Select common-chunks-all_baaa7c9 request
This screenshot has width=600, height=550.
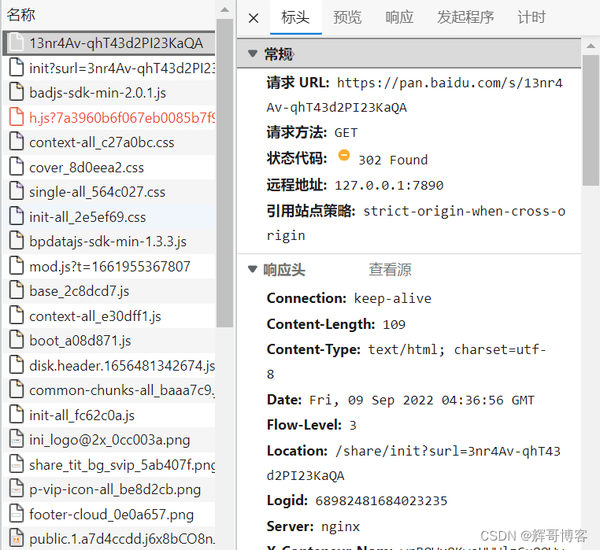[109, 390]
